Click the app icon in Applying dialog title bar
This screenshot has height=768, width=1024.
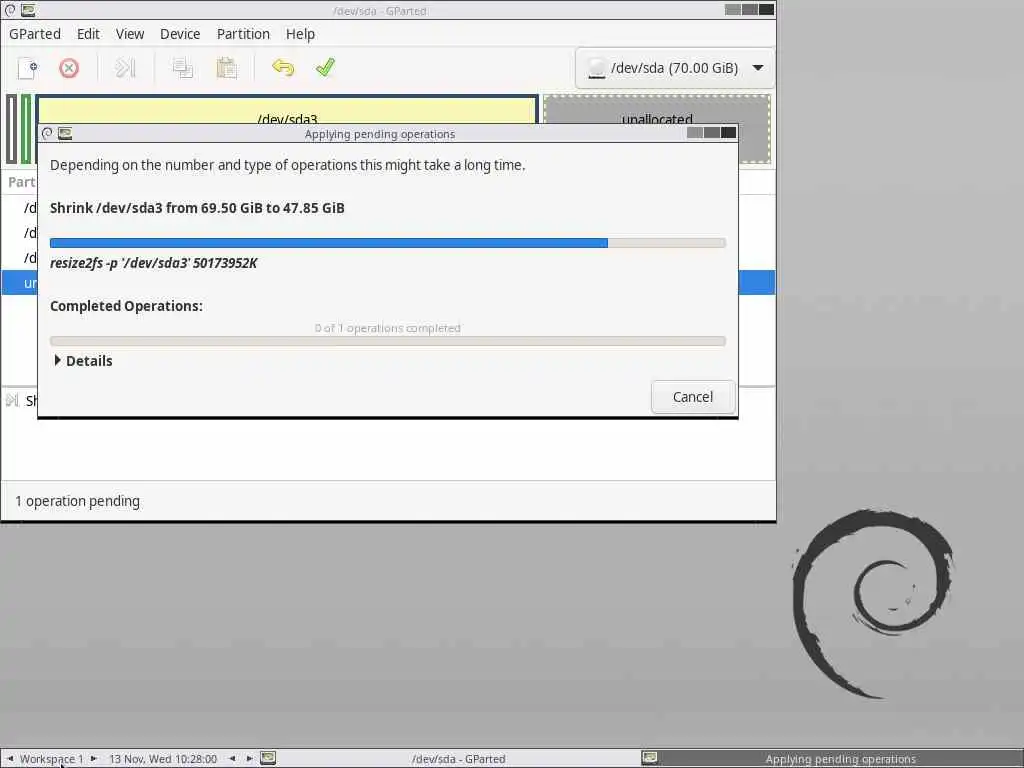pos(65,133)
